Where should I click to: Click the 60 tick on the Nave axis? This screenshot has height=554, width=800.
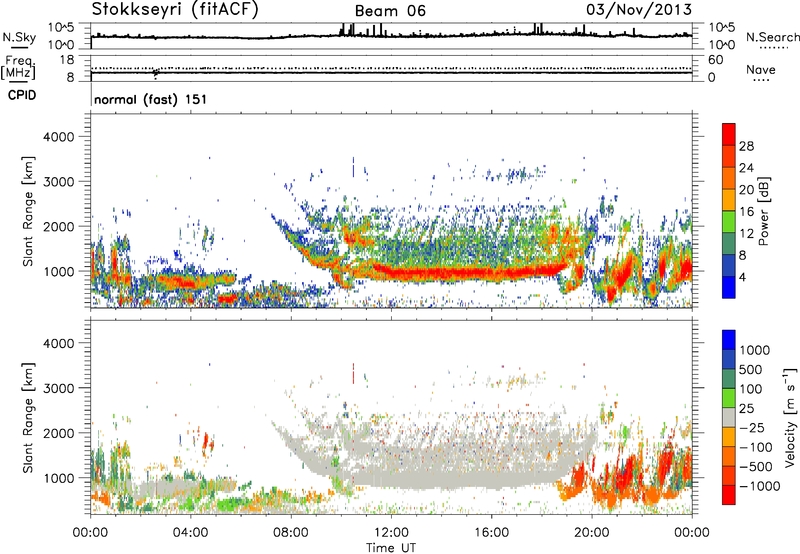tap(715, 60)
